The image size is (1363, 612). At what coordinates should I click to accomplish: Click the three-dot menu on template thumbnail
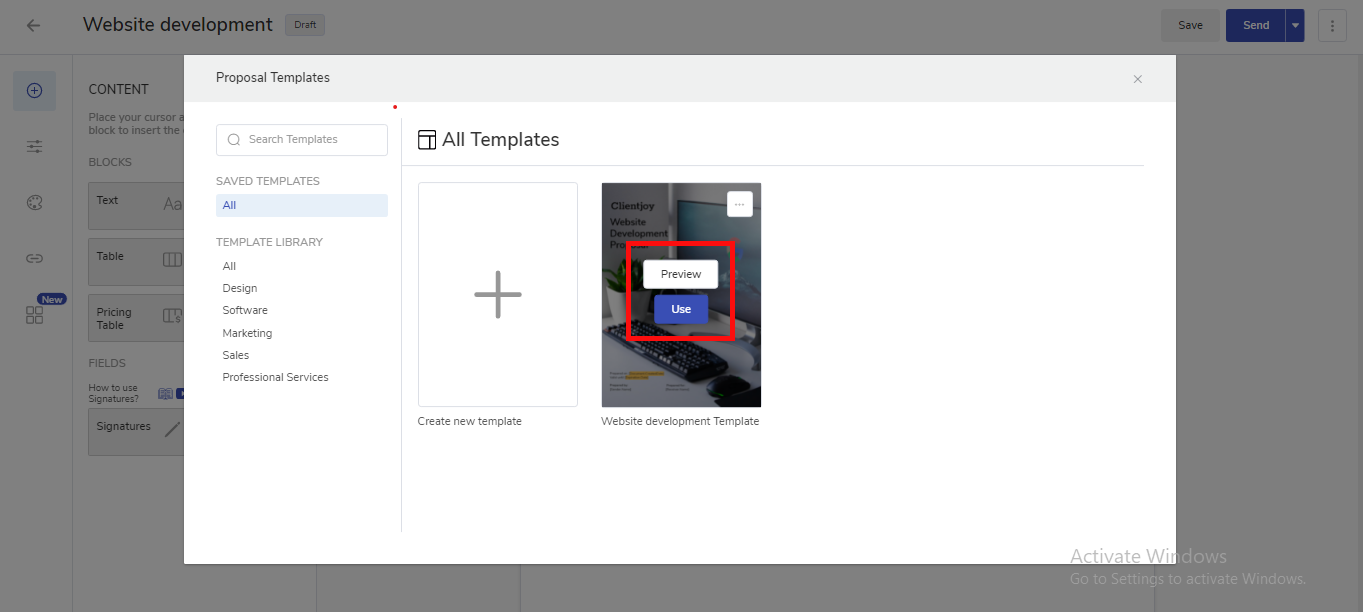(x=739, y=204)
